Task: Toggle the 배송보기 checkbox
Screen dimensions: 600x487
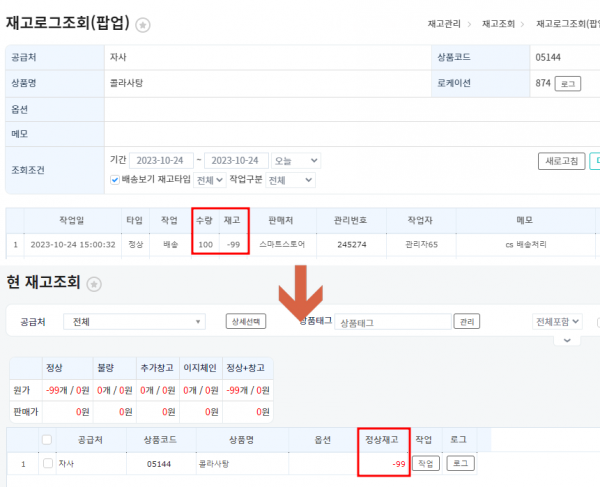Action: [x=115, y=180]
